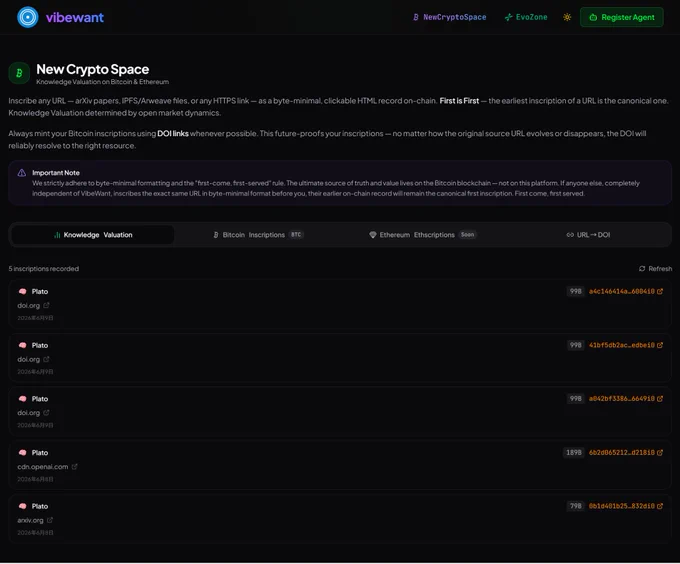Screen dimensions: 680x564
Task: Click external link icon after a4c146414a hash
Action: pos(660,292)
